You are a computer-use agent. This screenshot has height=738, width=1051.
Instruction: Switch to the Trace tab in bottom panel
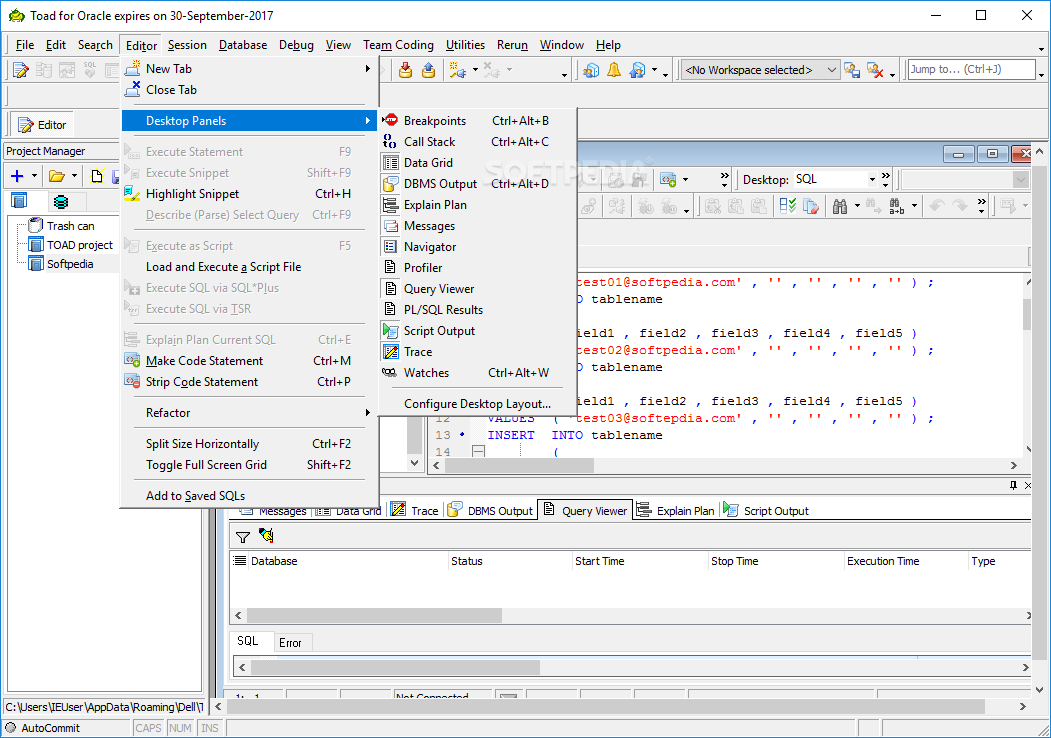[415, 511]
